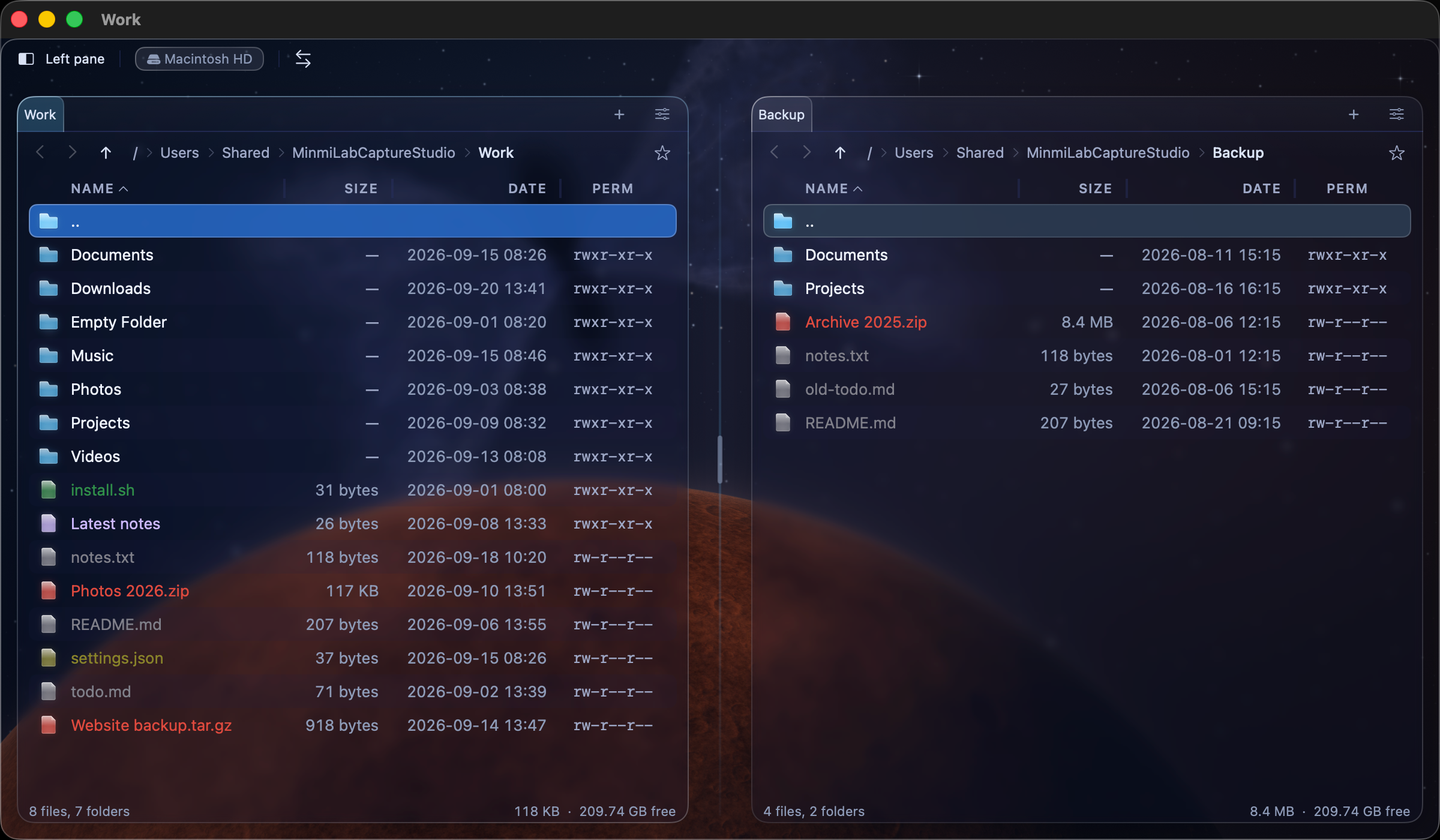Add a new tab in Work pane

pyautogui.click(x=619, y=114)
